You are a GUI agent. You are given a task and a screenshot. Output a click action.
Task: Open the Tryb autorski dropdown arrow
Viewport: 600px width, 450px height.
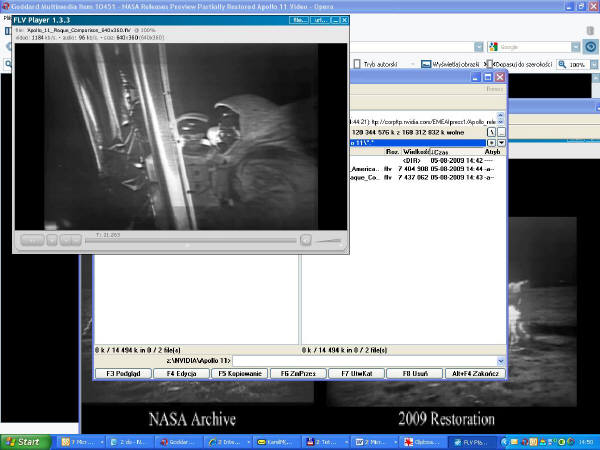tap(412, 65)
